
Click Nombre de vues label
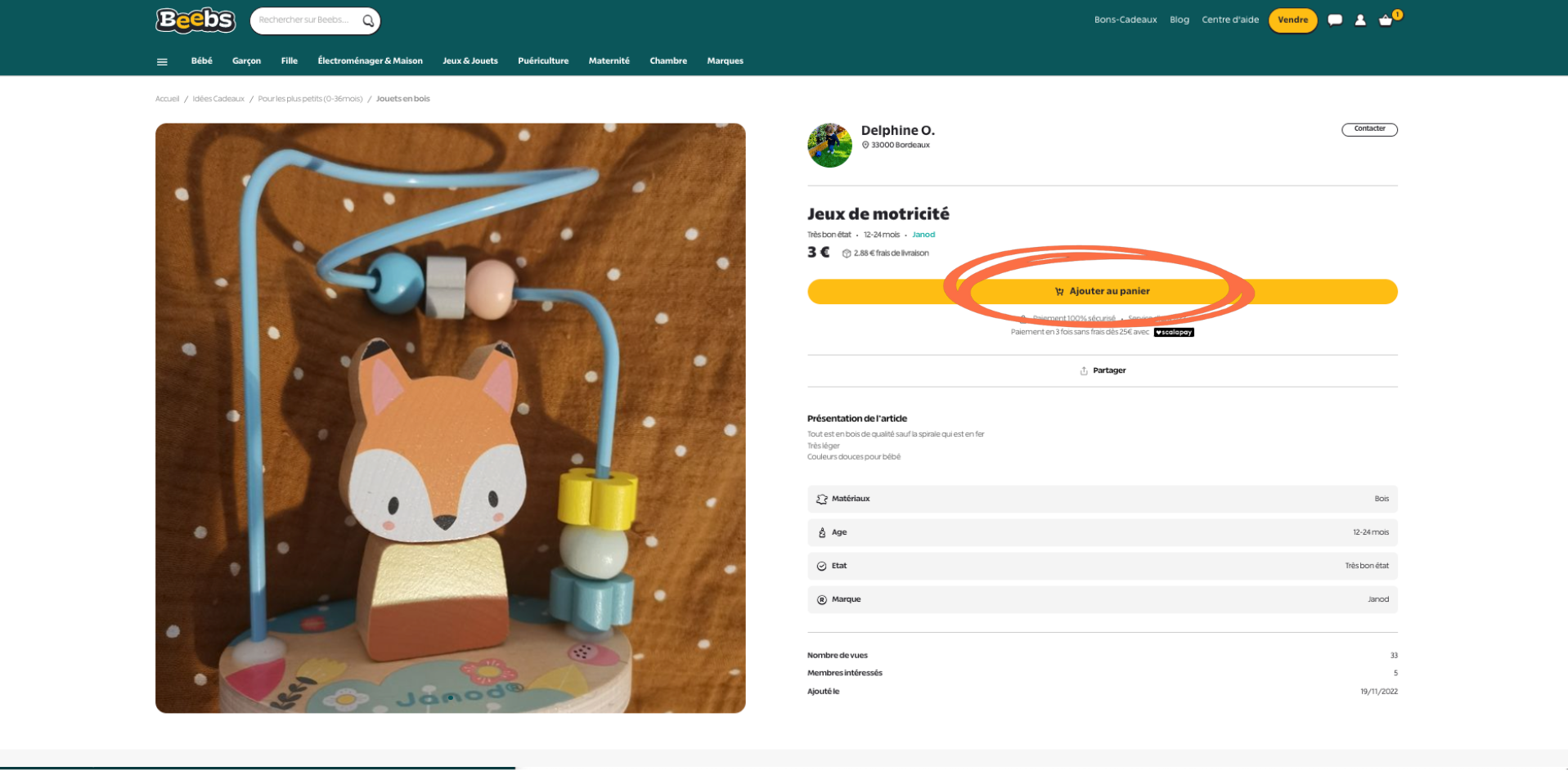click(838, 656)
